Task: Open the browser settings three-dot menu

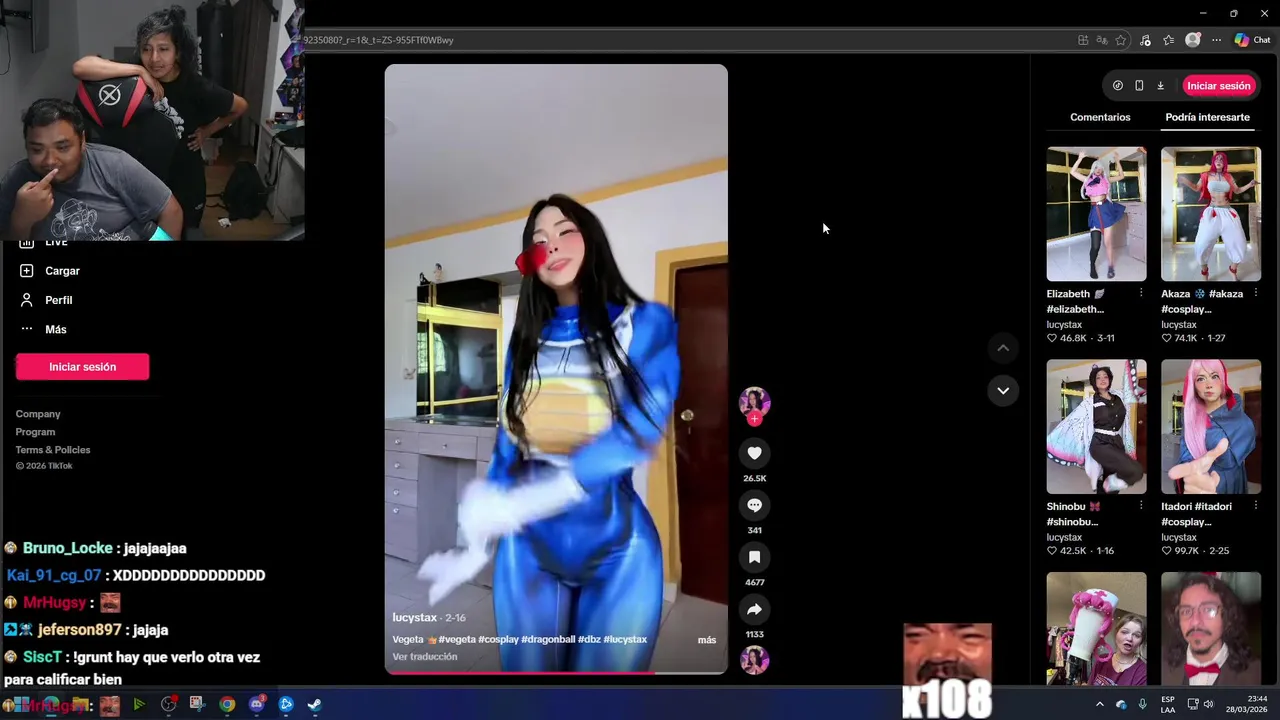Action: pyautogui.click(x=1216, y=40)
